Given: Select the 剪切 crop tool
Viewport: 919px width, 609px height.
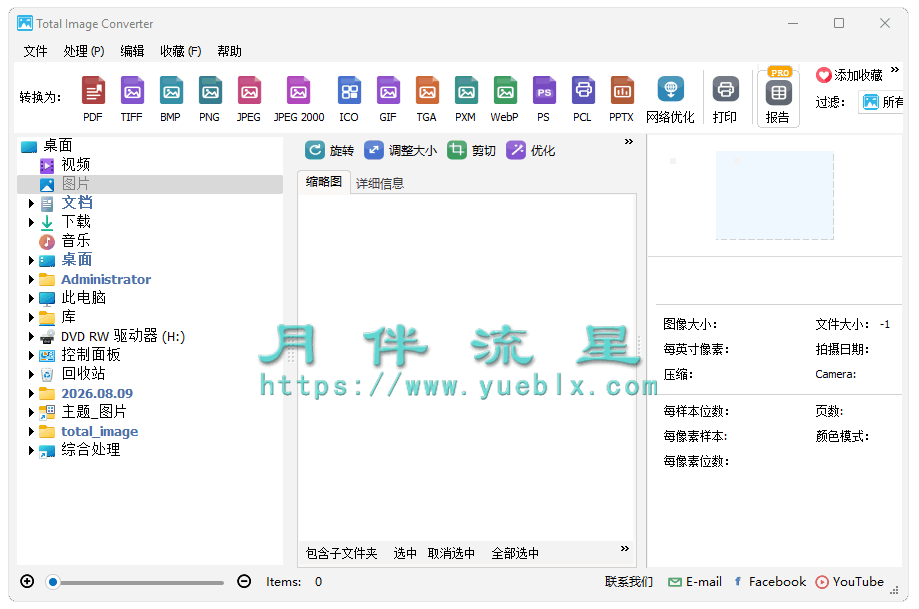Looking at the screenshot, I should (471, 151).
